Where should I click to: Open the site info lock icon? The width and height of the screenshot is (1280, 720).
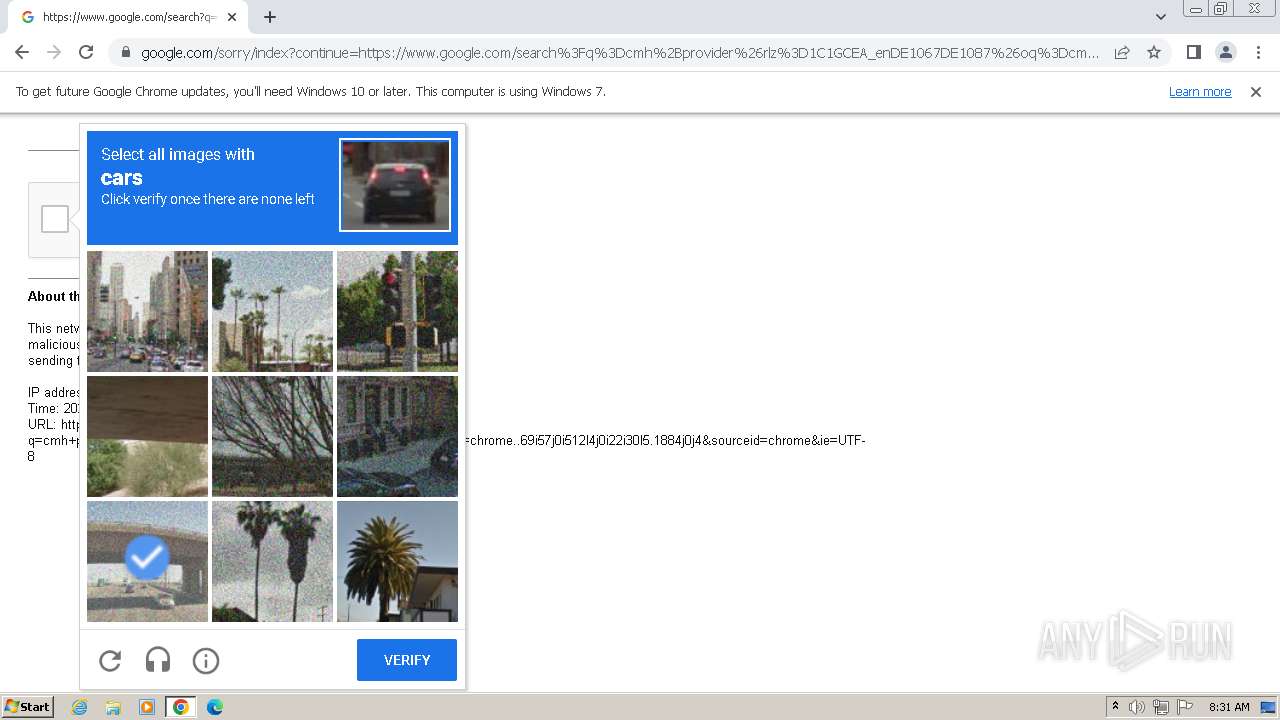coord(125,53)
